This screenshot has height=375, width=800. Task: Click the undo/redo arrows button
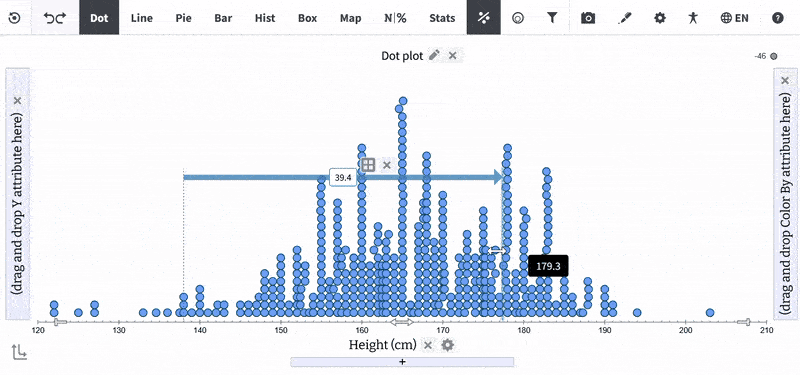click(x=55, y=18)
